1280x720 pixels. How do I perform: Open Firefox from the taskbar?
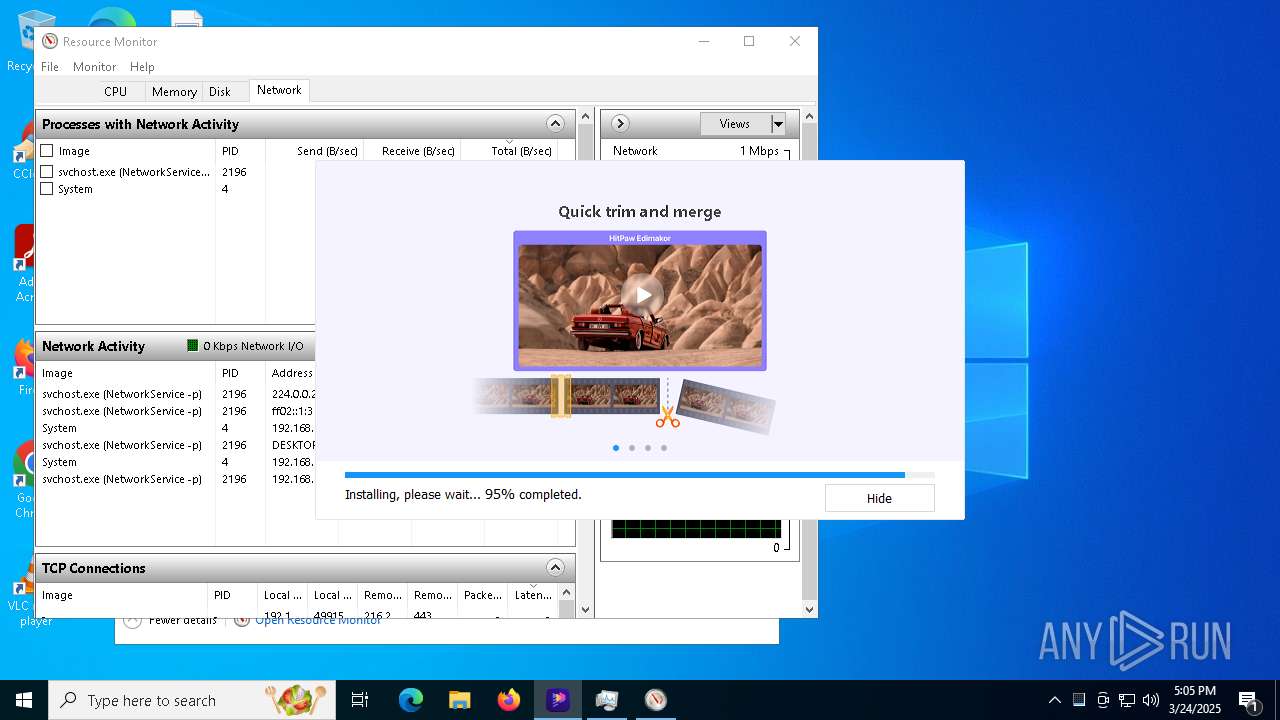pos(509,700)
